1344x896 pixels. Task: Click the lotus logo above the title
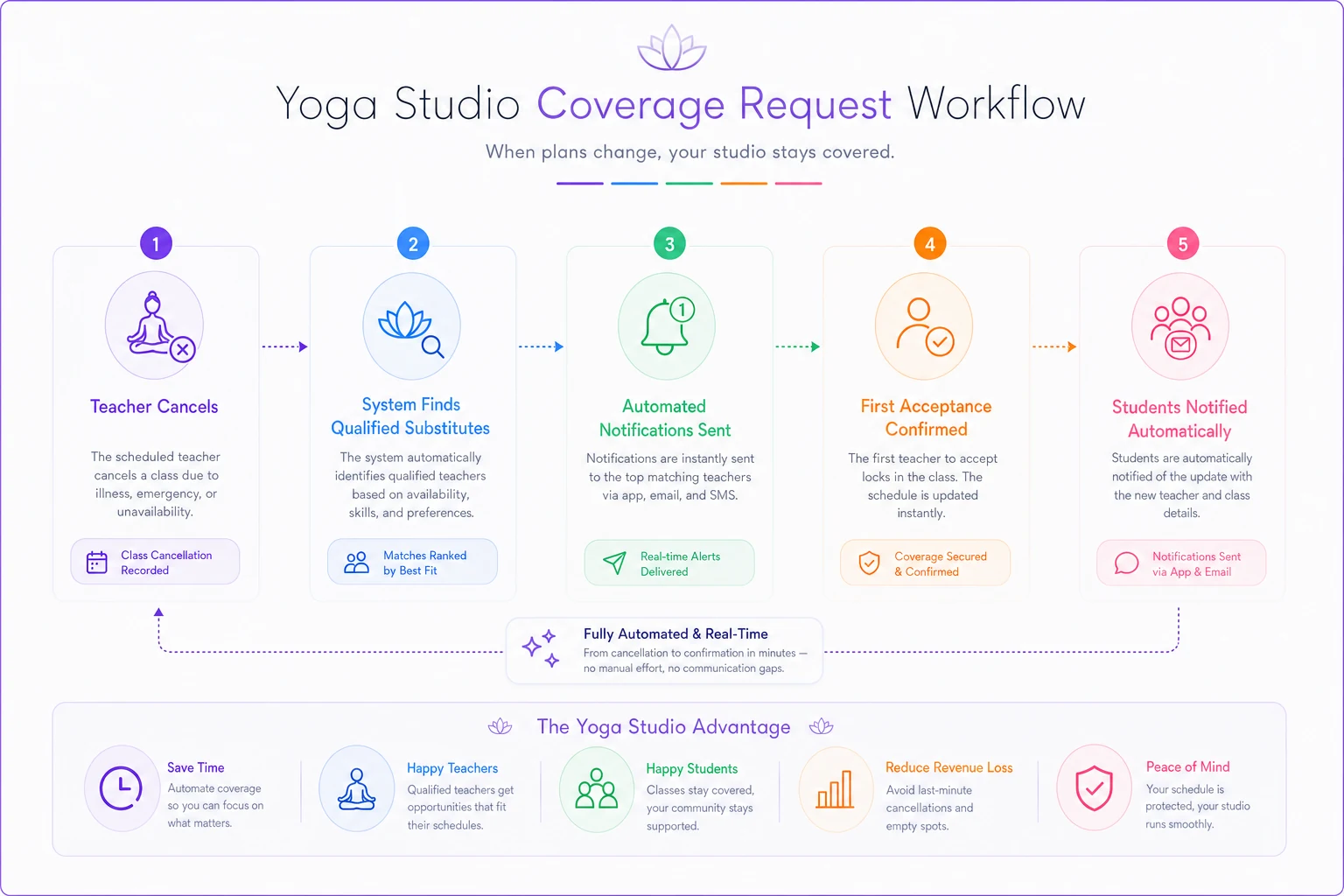click(671, 47)
